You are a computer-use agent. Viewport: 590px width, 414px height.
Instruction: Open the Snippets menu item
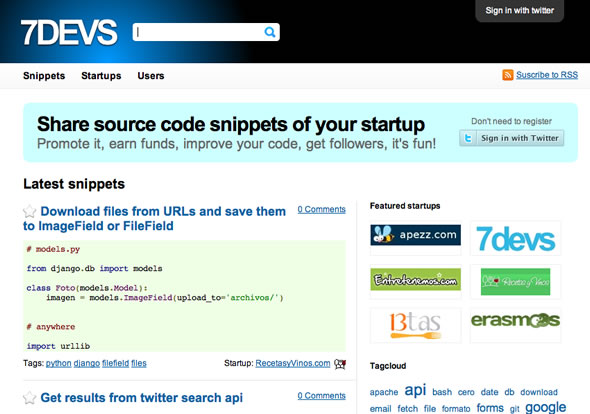click(x=44, y=76)
